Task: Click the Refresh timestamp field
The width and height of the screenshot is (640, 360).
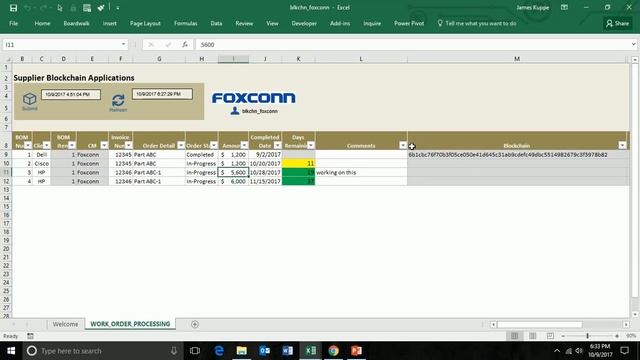Action: [x=162, y=94]
